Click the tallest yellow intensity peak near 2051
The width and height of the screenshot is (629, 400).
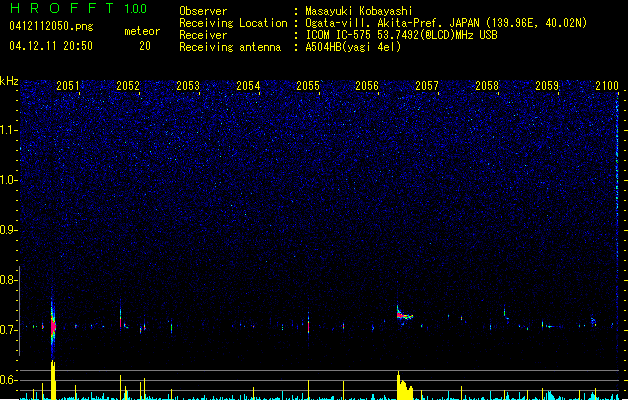click(53, 380)
